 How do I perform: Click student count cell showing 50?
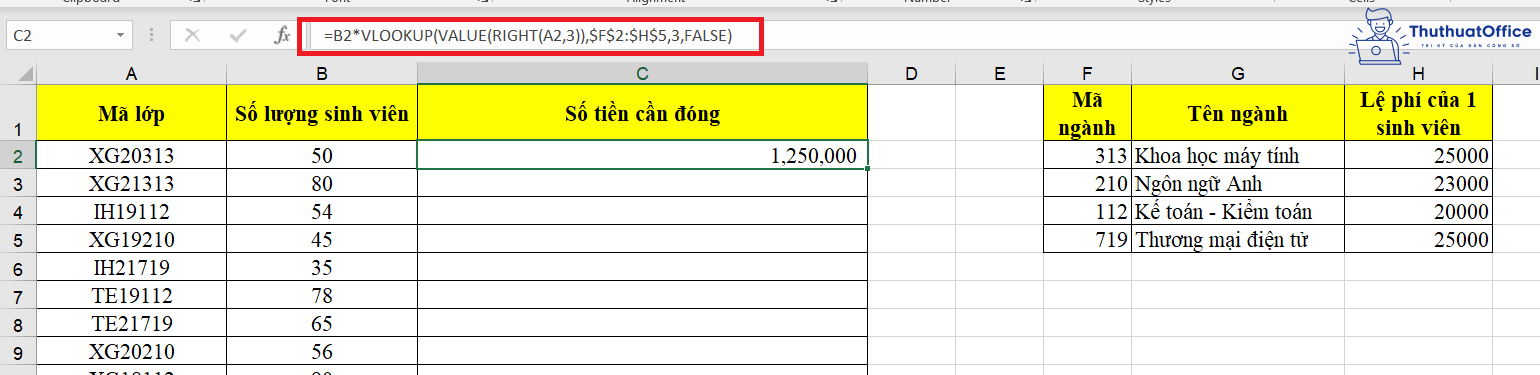tap(321, 155)
